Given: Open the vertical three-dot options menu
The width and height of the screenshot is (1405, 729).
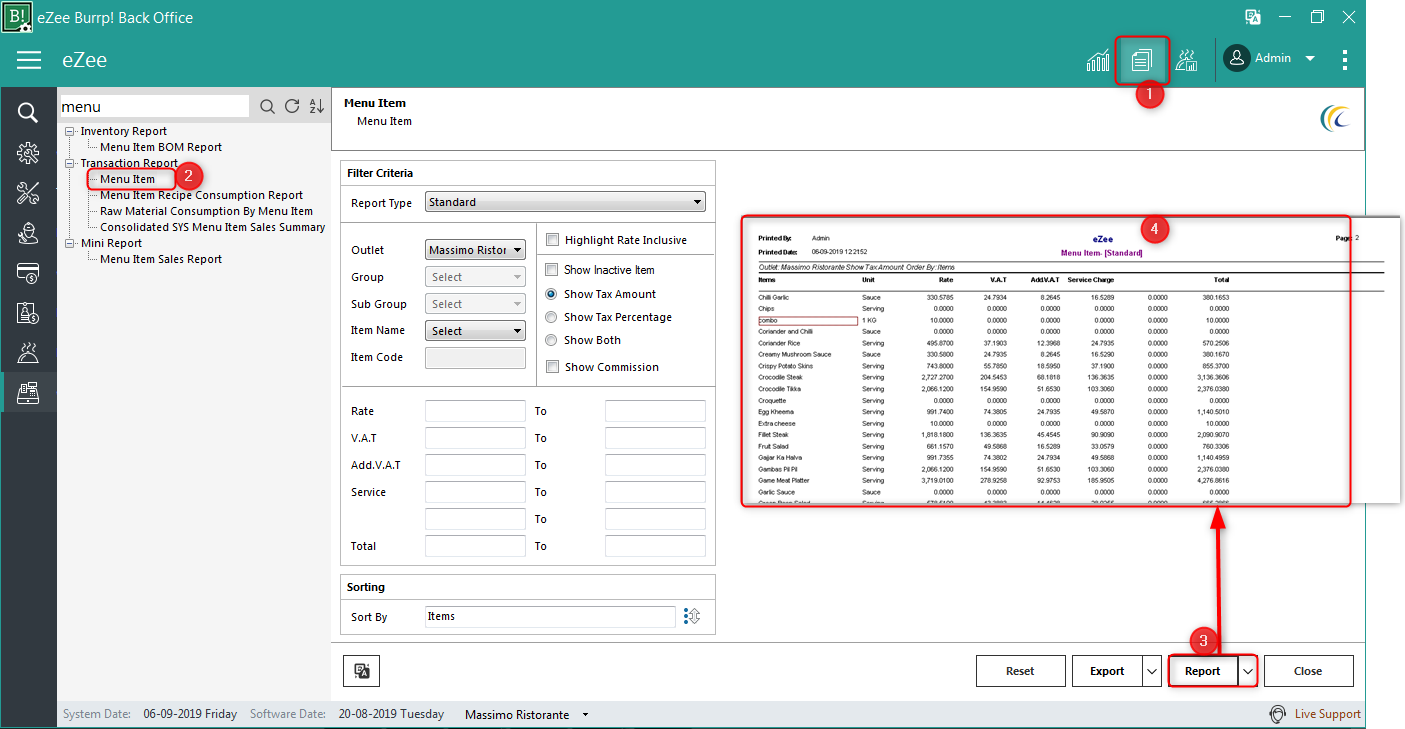Looking at the screenshot, I should pyautogui.click(x=1345, y=60).
